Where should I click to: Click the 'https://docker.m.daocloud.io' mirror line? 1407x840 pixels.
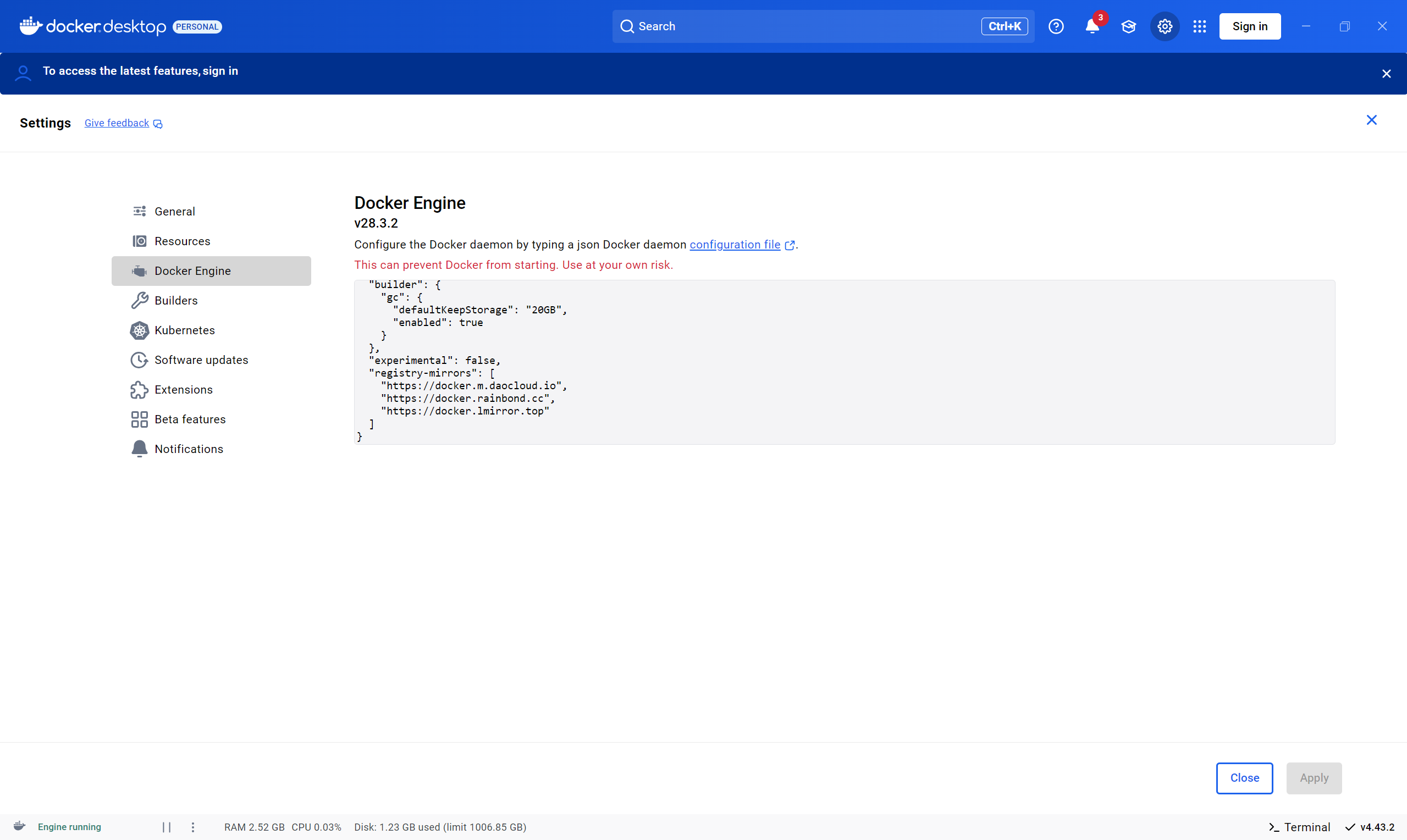click(x=474, y=386)
